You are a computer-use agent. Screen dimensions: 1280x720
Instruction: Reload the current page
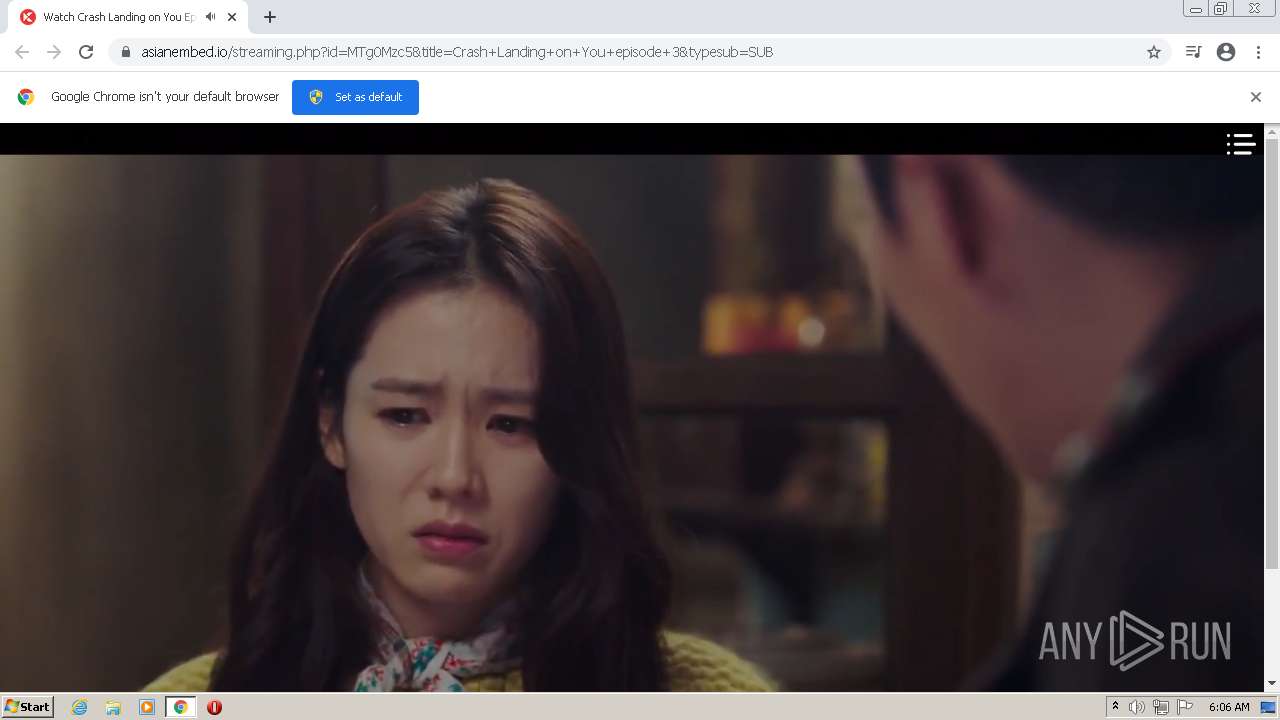click(x=86, y=52)
